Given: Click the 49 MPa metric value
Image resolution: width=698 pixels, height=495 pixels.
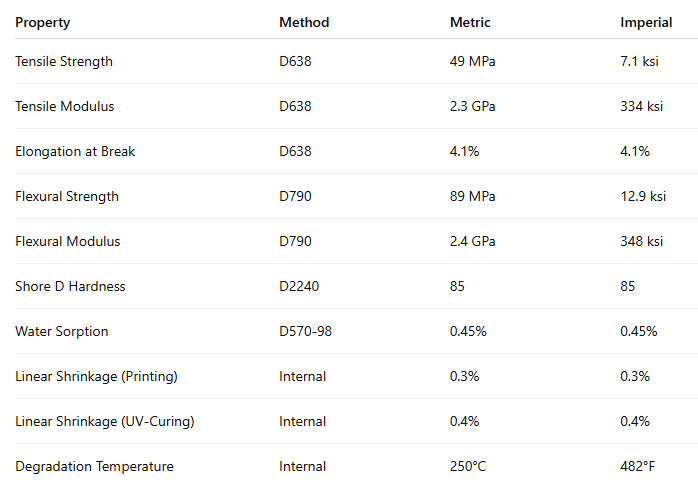Looking at the screenshot, I should [x=473, y=61].
